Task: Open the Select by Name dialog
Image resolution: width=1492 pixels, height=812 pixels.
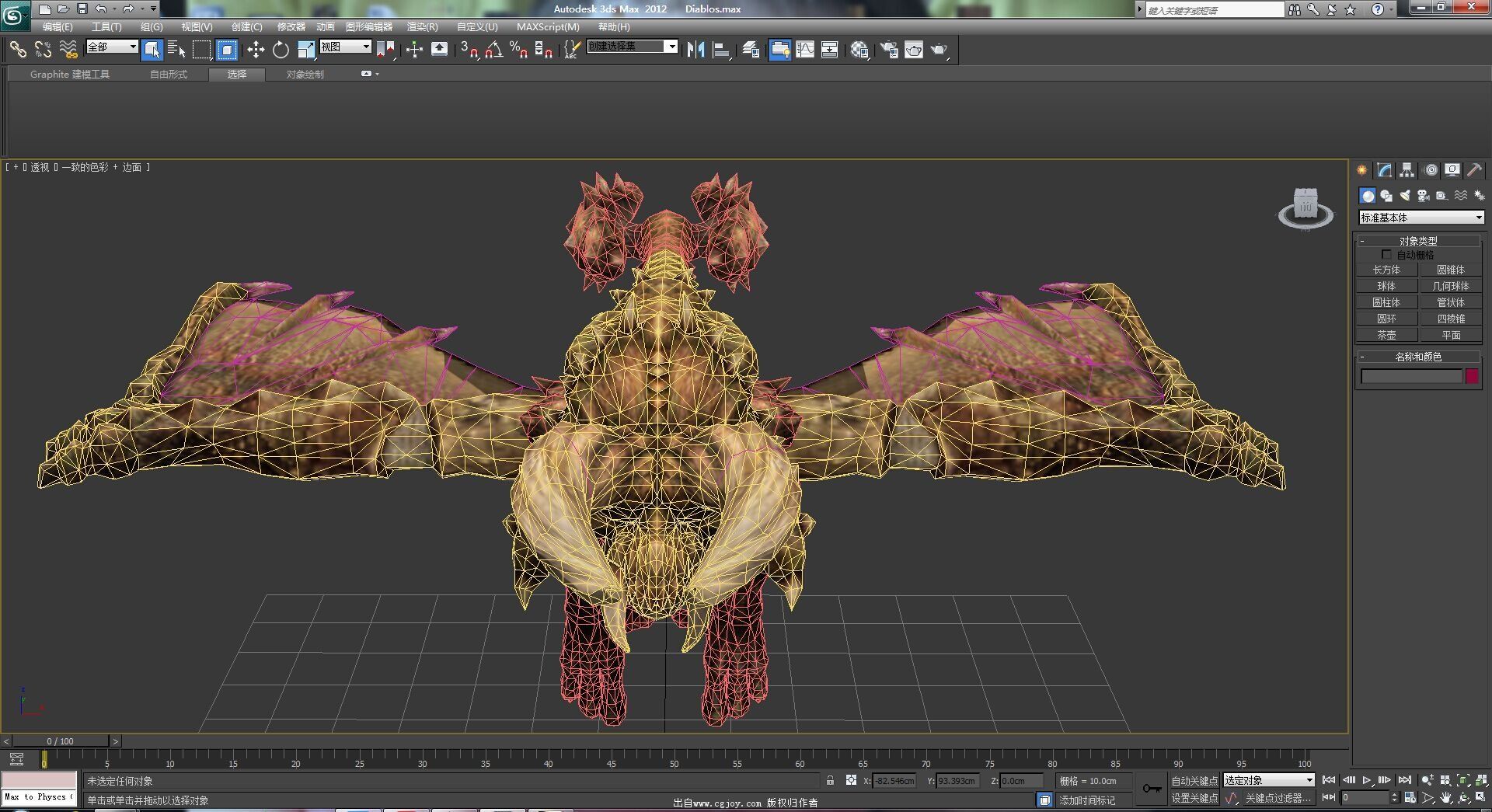Action: coord(176,50)
